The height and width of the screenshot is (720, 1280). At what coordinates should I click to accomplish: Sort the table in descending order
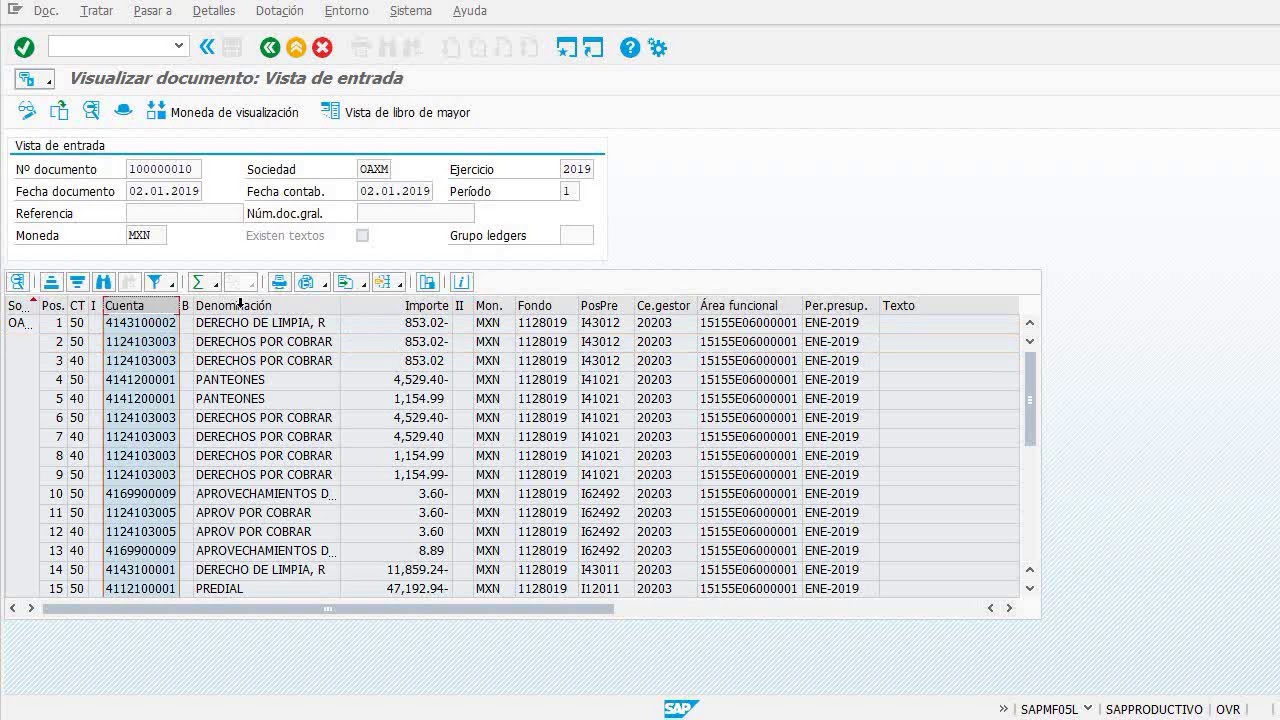[x=77, y=282]
